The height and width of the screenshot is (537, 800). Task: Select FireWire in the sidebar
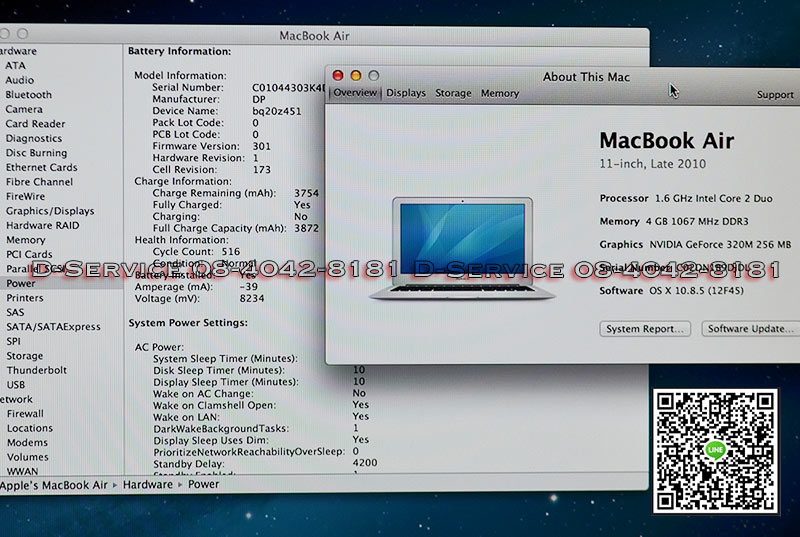coord(26,196)
